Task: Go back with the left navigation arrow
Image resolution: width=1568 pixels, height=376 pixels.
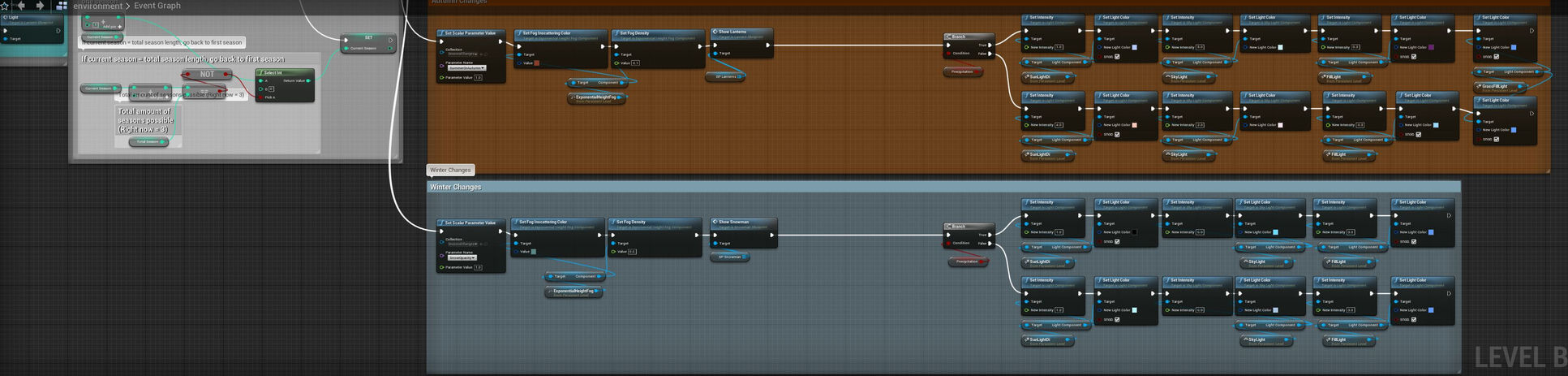Action: [22, 6]
